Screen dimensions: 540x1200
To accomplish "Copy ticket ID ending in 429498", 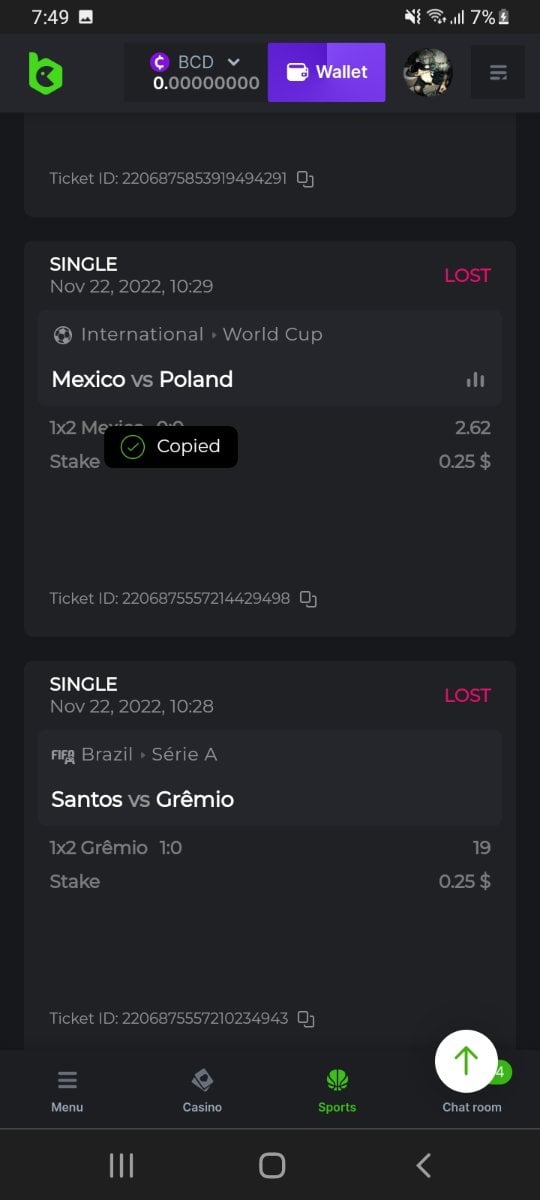I will [309, 599].
